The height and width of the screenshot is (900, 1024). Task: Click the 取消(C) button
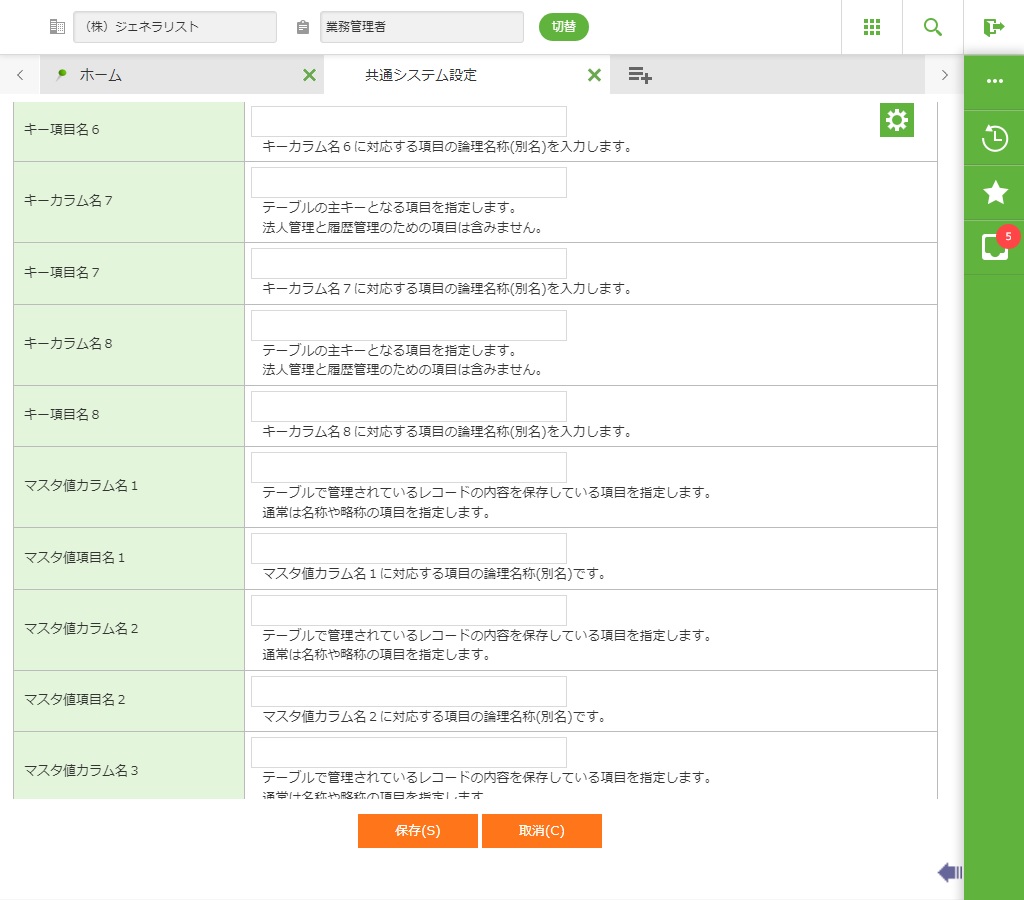(541, 831)
